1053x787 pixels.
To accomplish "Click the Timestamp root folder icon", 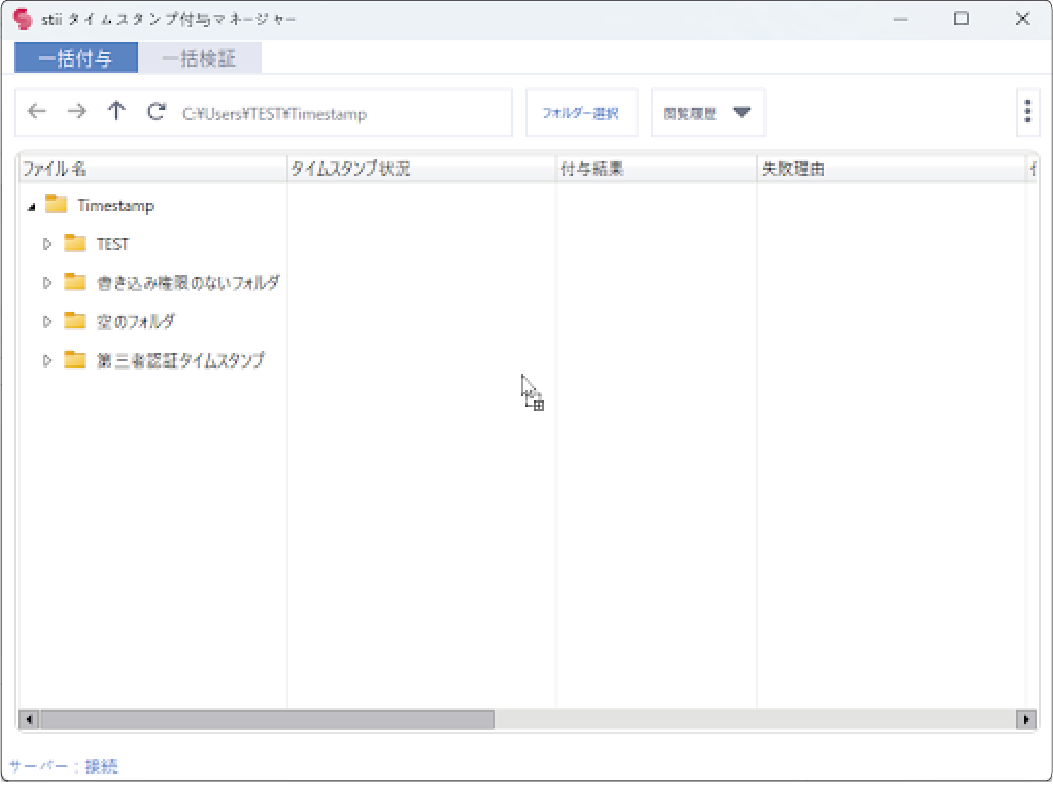I will click(56, 205).
